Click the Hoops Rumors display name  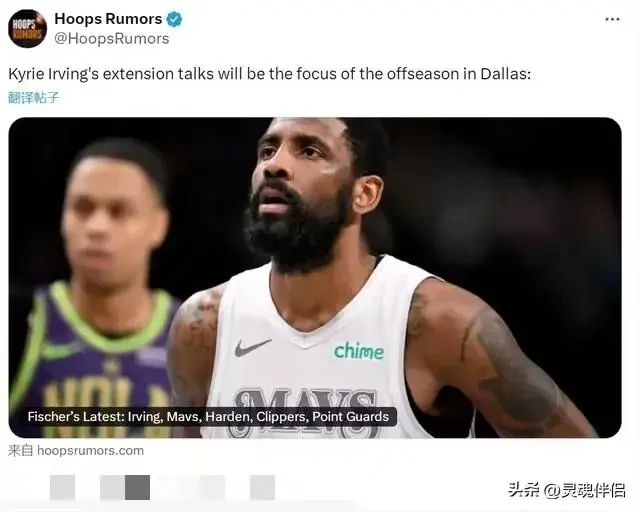click(108, 19)
